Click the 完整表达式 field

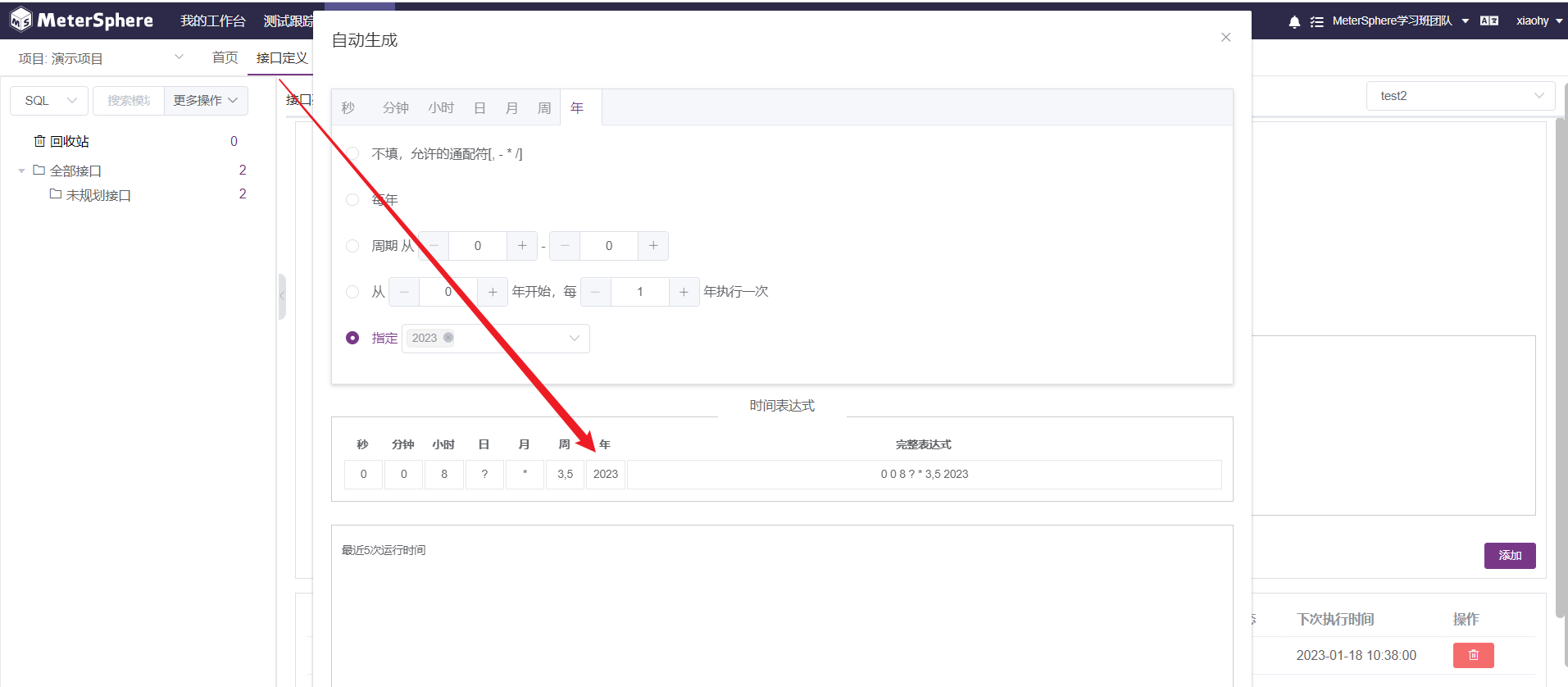[x=925, y=475]
